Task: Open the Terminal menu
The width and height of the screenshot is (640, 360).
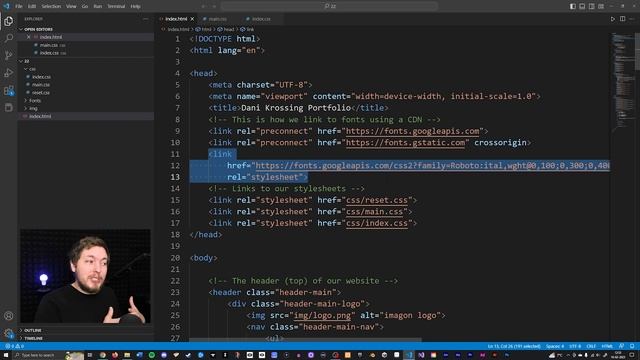Action: pos(116,6)
